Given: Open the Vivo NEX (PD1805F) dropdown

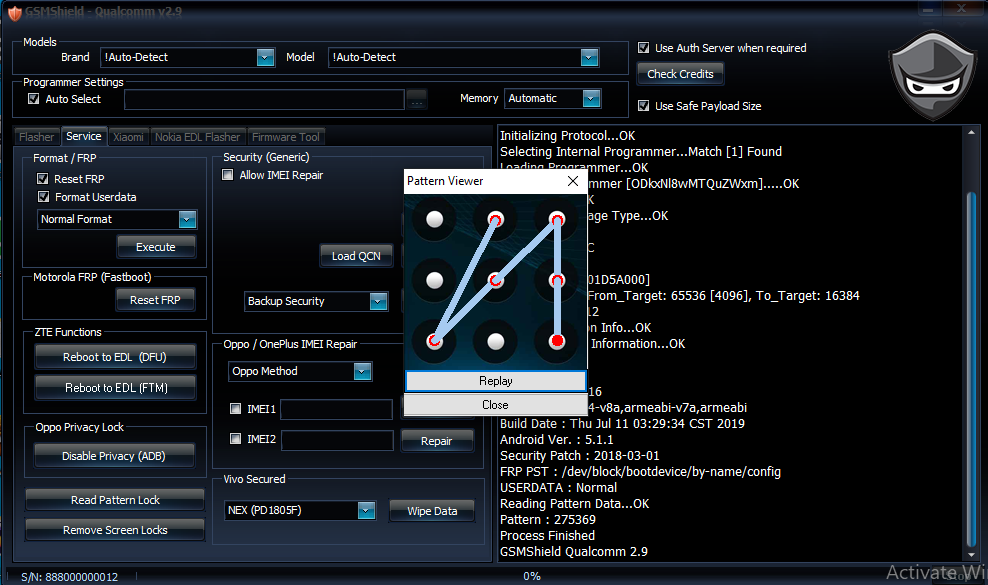Looking at the screenshot, I should click(x=366, y=511).
